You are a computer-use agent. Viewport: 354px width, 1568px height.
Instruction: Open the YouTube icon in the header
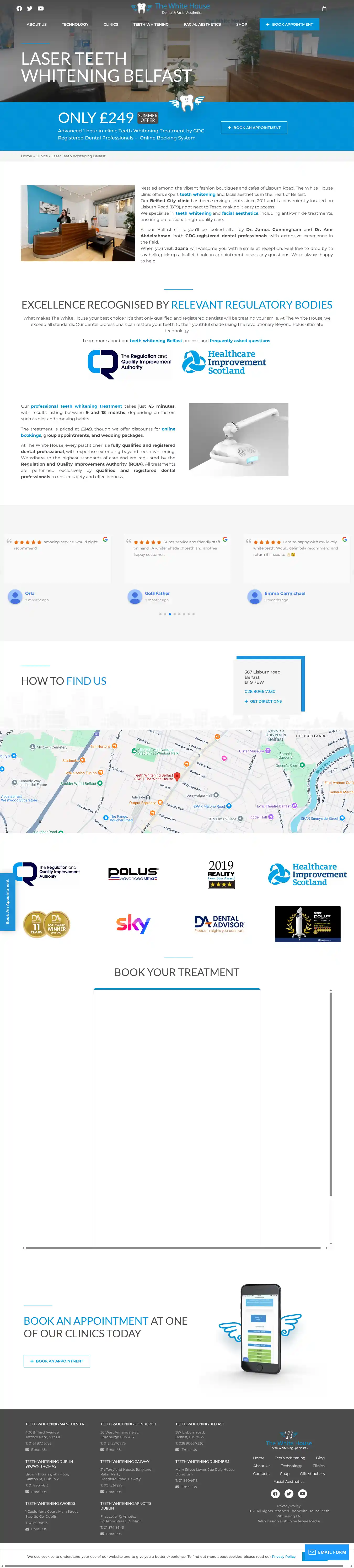[41, 9]
